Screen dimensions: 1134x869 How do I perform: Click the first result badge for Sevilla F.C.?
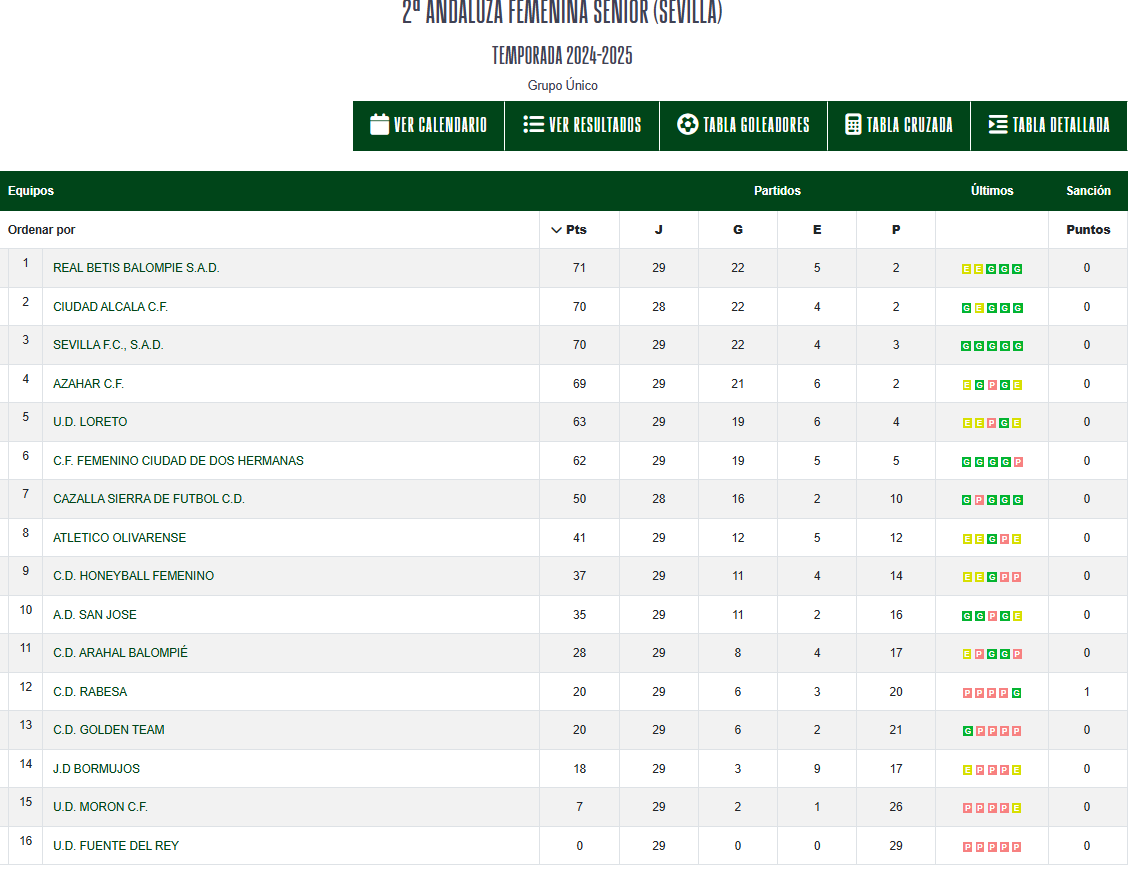[965, 347]
